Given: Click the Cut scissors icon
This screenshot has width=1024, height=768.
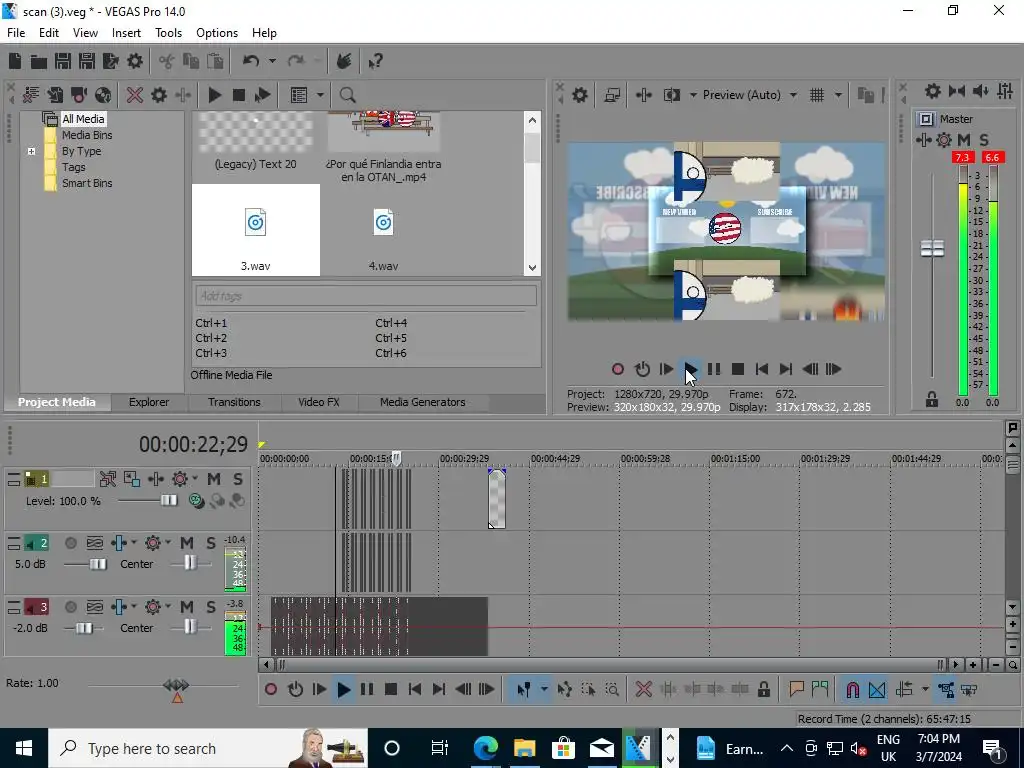Looking at the screenshot, I should 167,61.
